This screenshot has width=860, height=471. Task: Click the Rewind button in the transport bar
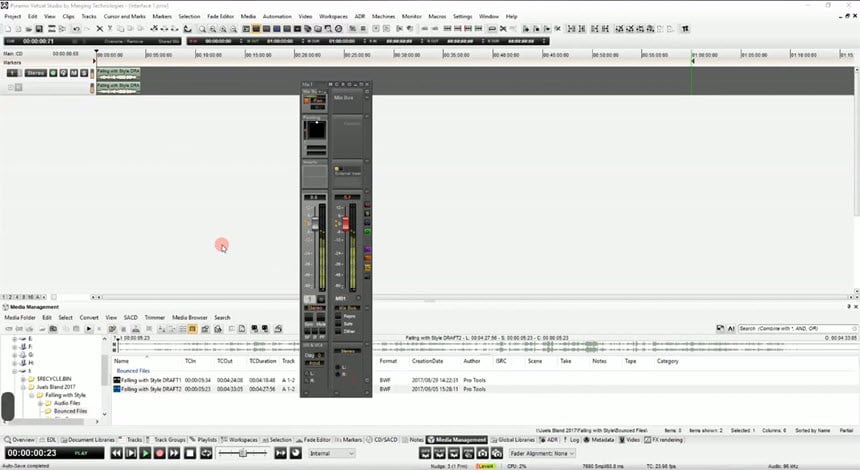pyautogui.click(x=116, y=453)
